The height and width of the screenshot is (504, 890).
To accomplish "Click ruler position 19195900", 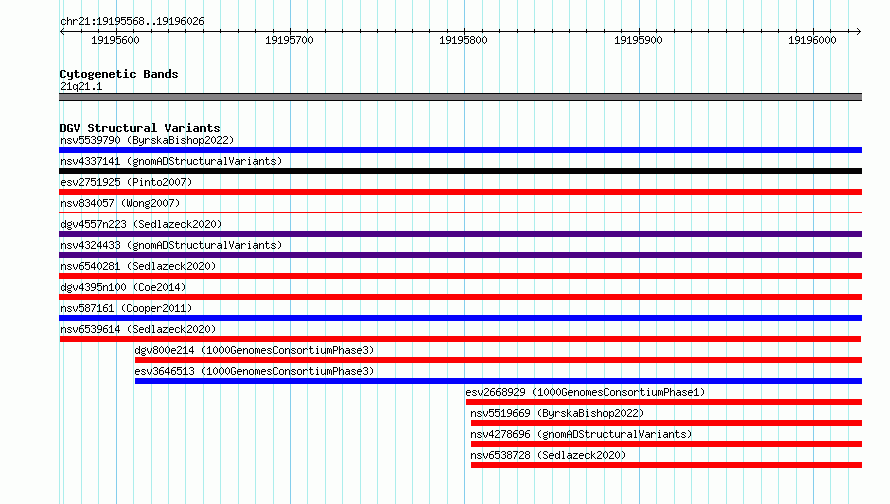I will (x=638, y=40).
